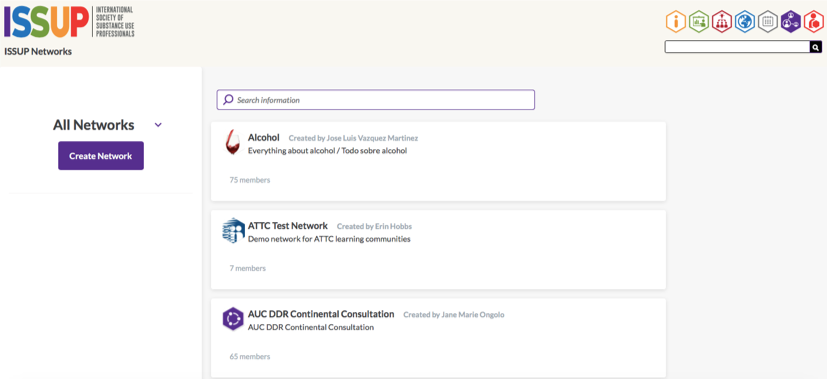Open the red member profile hexagon icon
Image resolution: width=827 pixels, height=379 pixels.
(813, 22)
